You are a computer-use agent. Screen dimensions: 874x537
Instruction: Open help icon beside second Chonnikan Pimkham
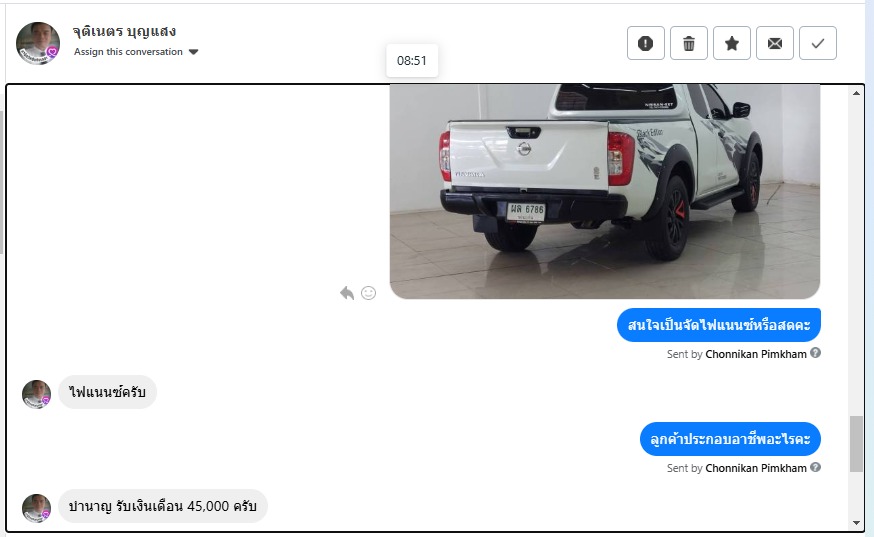point(815,467)
